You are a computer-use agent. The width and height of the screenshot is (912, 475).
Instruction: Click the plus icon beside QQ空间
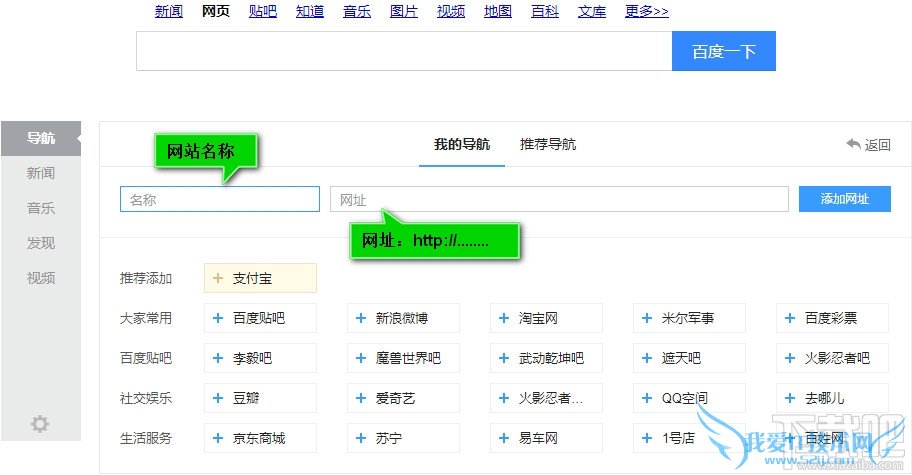pyautogui.click(x=647, y=398)
